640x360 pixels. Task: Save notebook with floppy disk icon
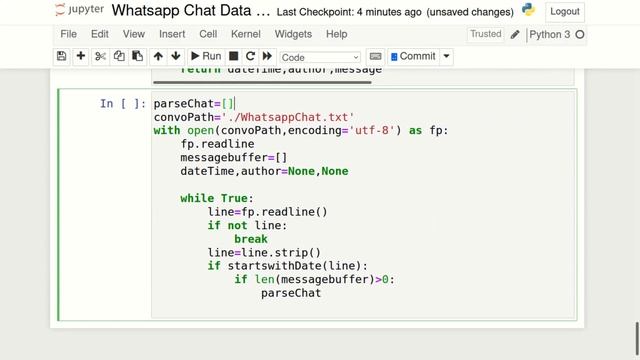pyautogui.click(x=62, y=56)
